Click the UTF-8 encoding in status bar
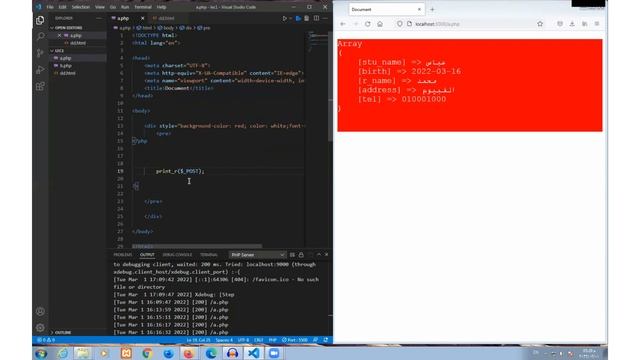 pos(243,340)
